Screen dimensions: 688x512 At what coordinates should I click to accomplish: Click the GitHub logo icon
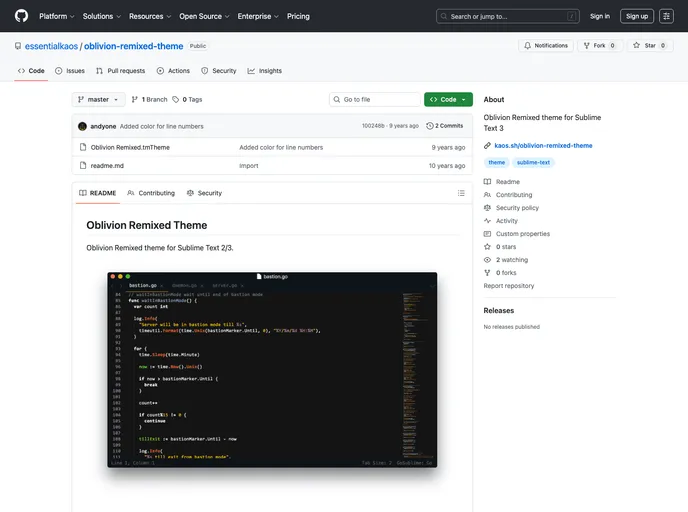click(21, 16)
